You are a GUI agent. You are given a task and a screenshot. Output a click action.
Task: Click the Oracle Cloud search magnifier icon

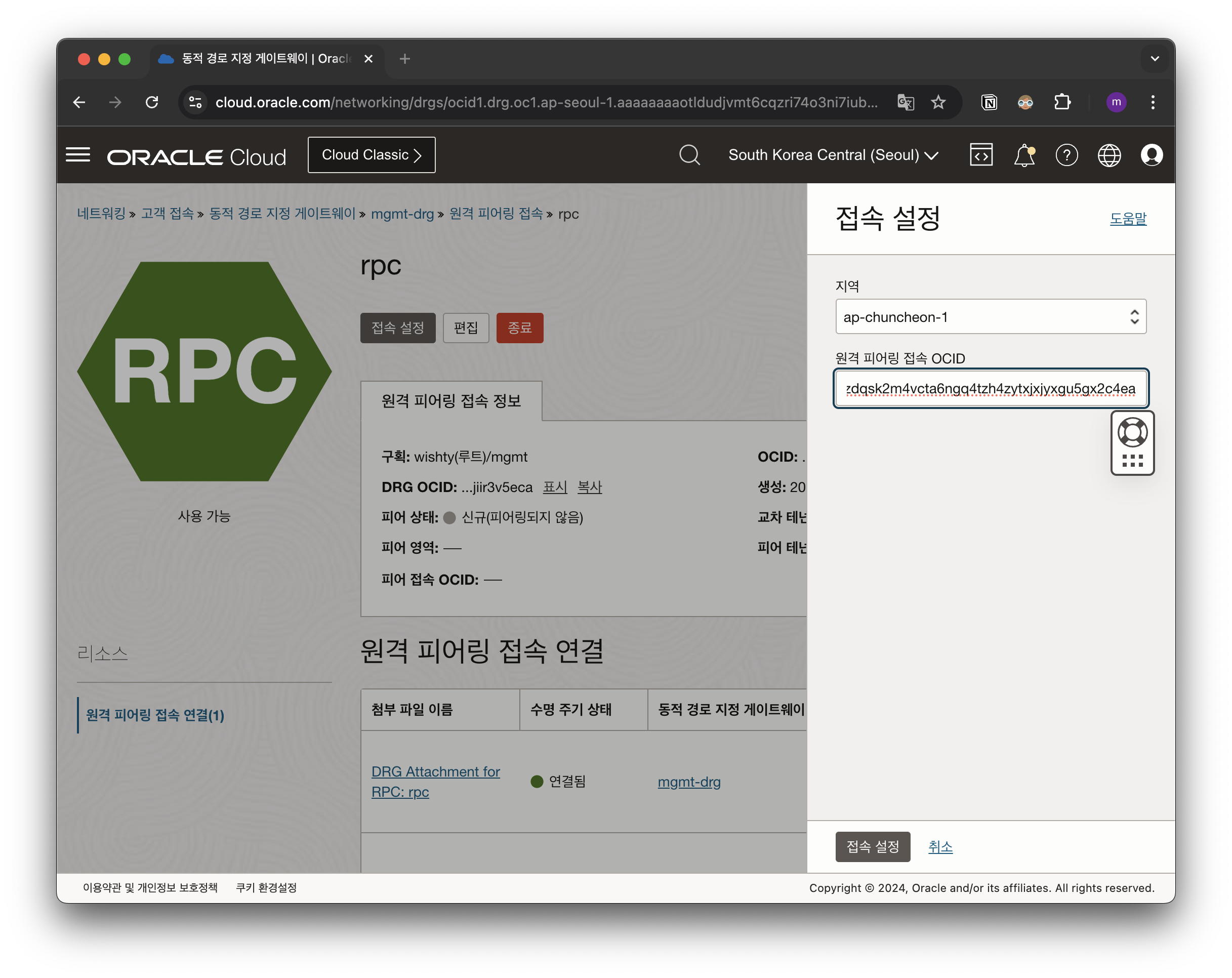point(689,155)
